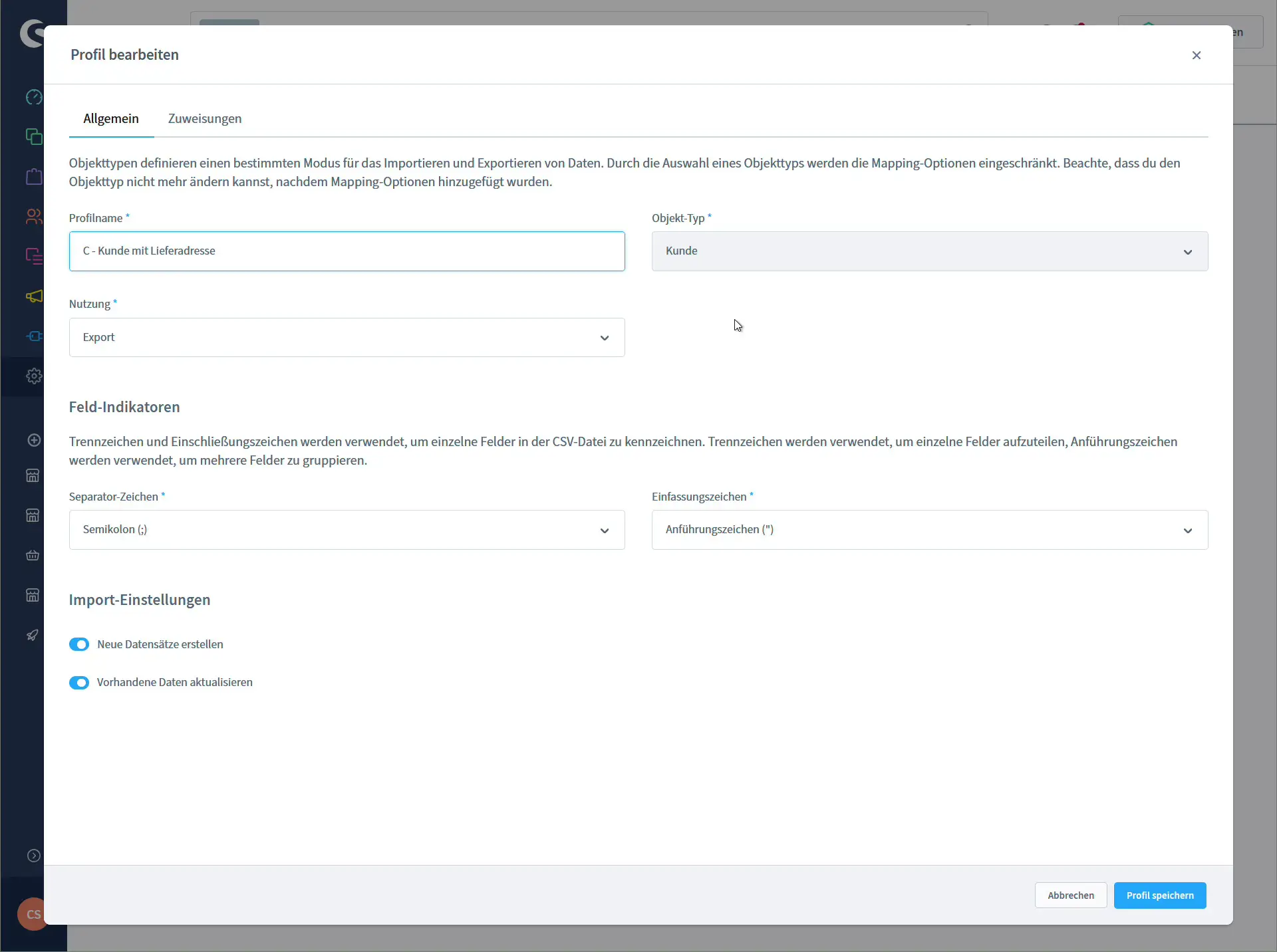Click the blue plug integrations icon
1277x952 pixels.
(x=33, y=336)
